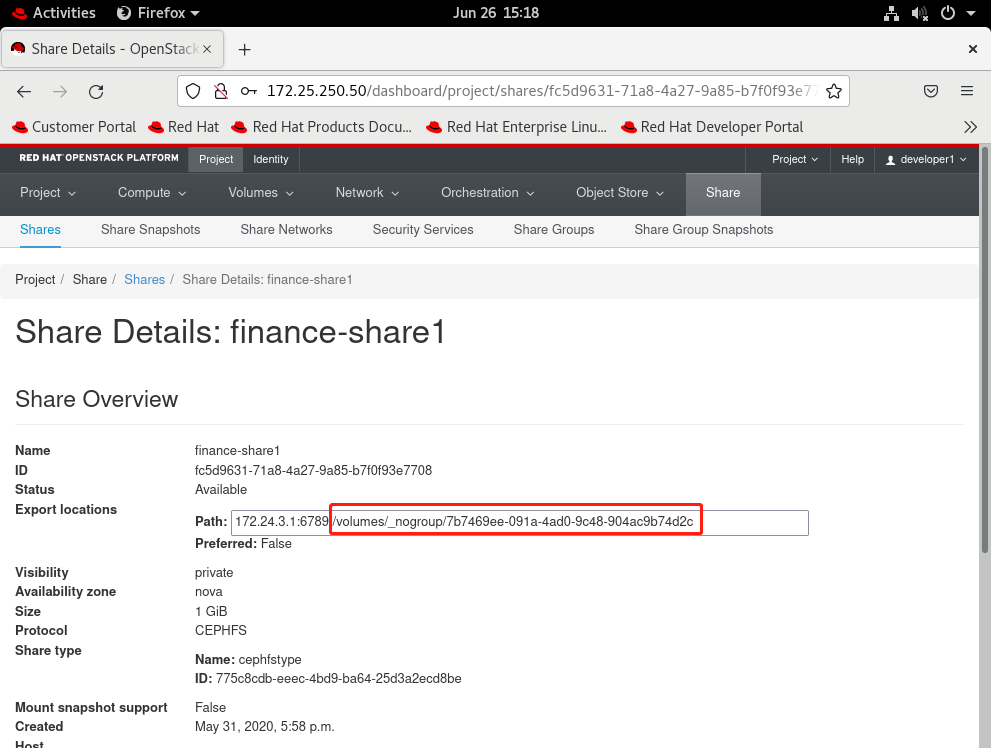Open Customer Portal bookmark
The image size is (991, 748).
click(74, 127)
